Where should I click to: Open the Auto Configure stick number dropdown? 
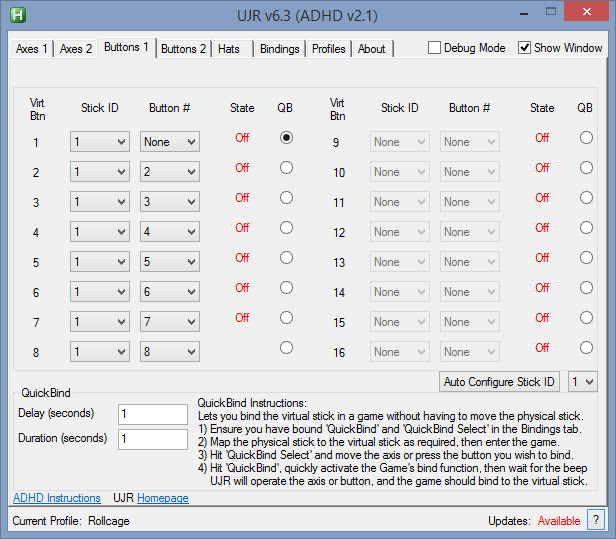[x=582, y=382]
